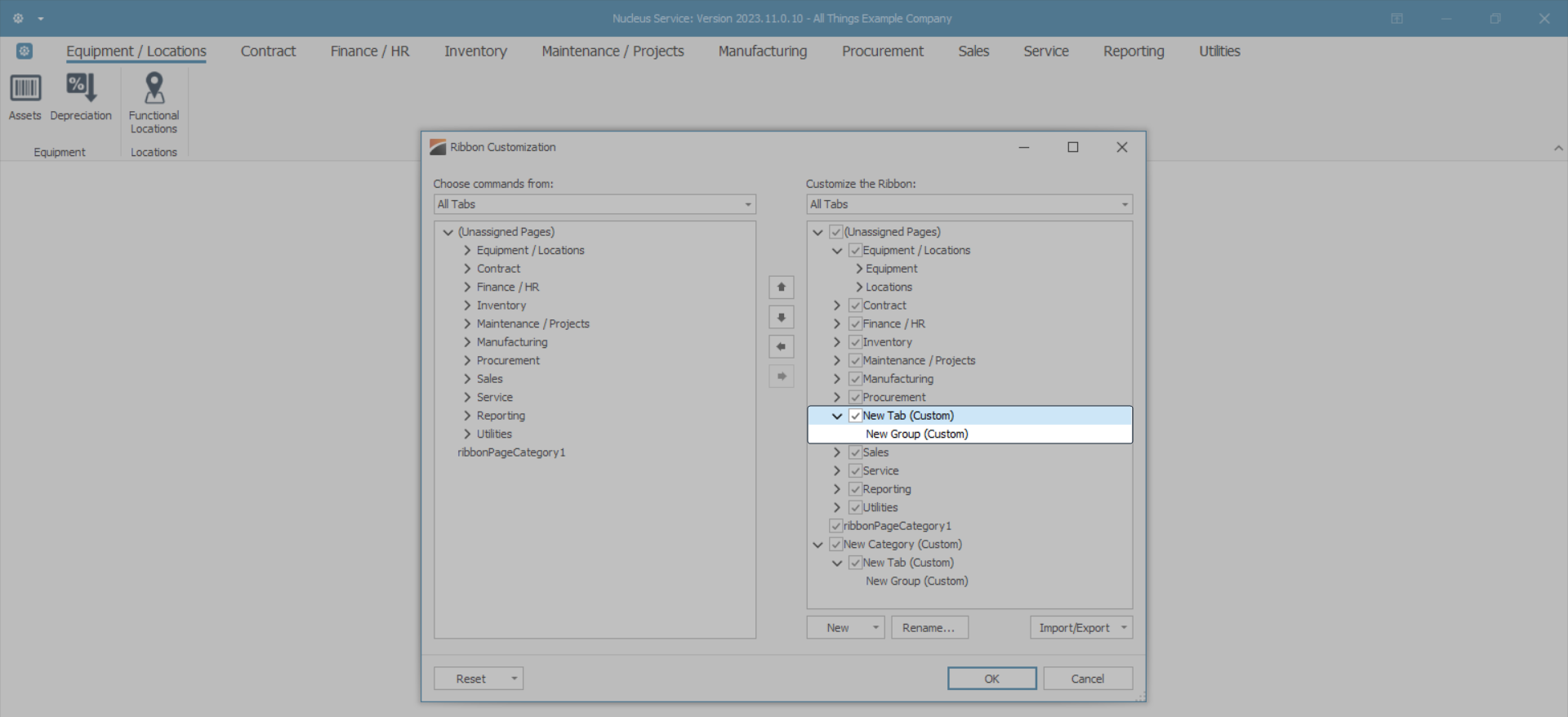Expand the Equipment group in right tree
1568x717 pixels.
(859, 269)
